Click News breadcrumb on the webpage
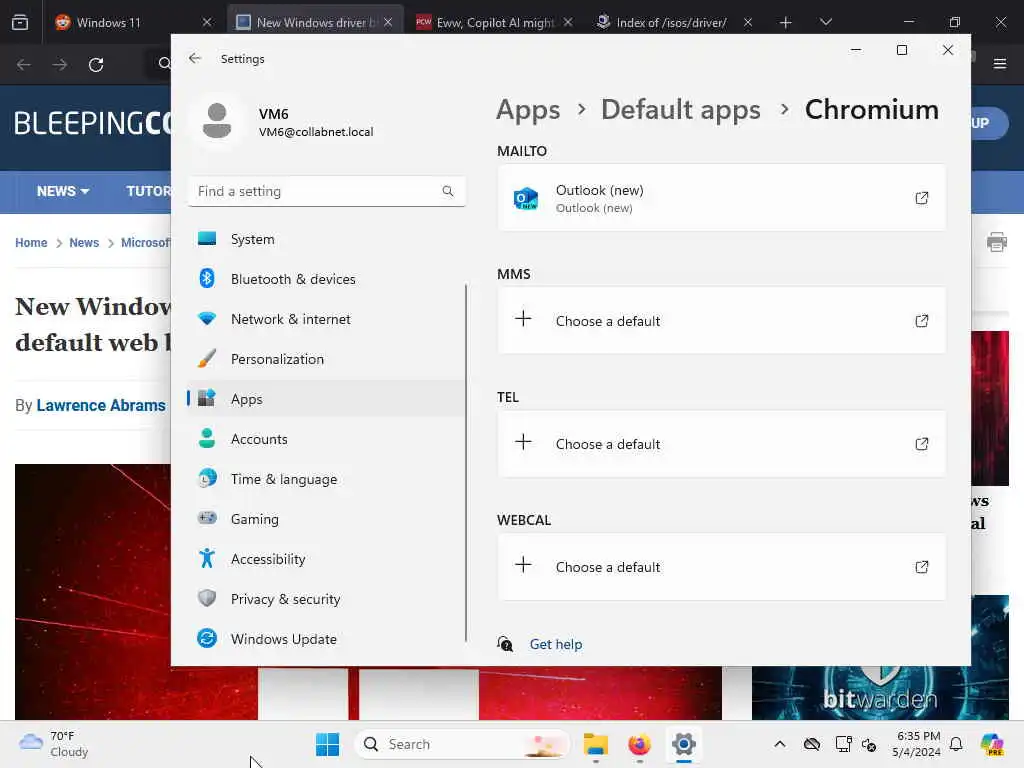Screen dimensions: 1024x768 [84, 243]
